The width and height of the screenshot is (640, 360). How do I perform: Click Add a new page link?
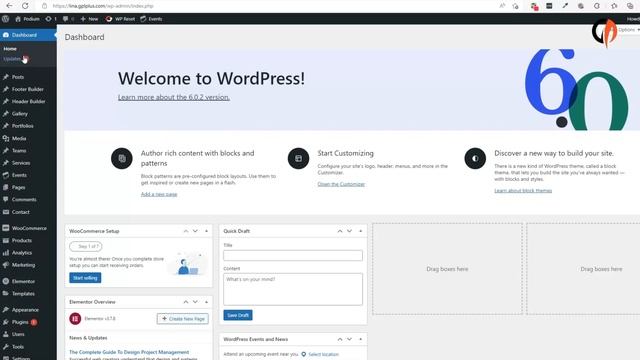click(x=159, y=194)
